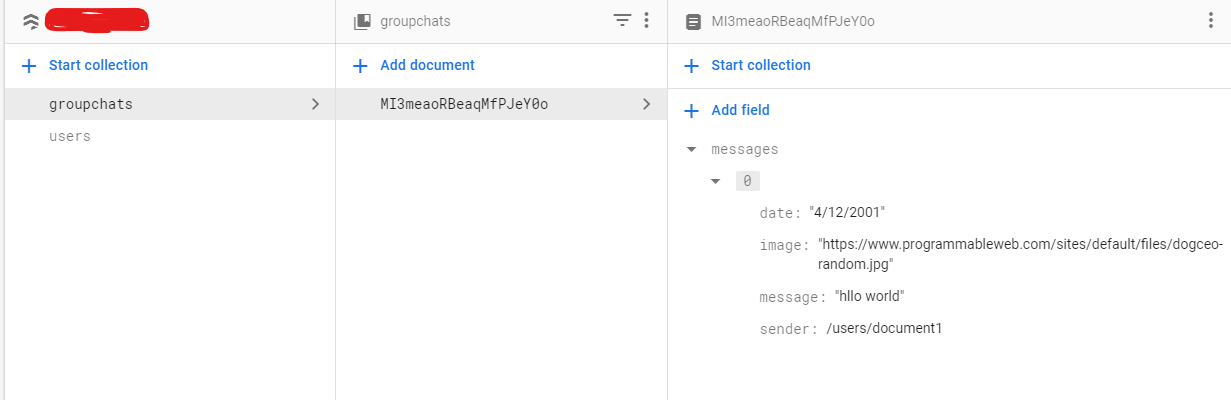Click the filter icon in groupchats header
This screenshot has width=1231, height=400.
pos(622,20)
